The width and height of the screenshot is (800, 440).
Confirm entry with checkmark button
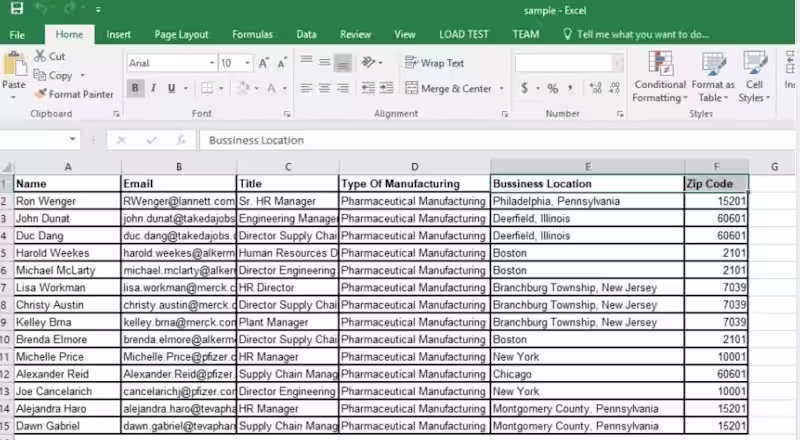[x=151, y=140]
